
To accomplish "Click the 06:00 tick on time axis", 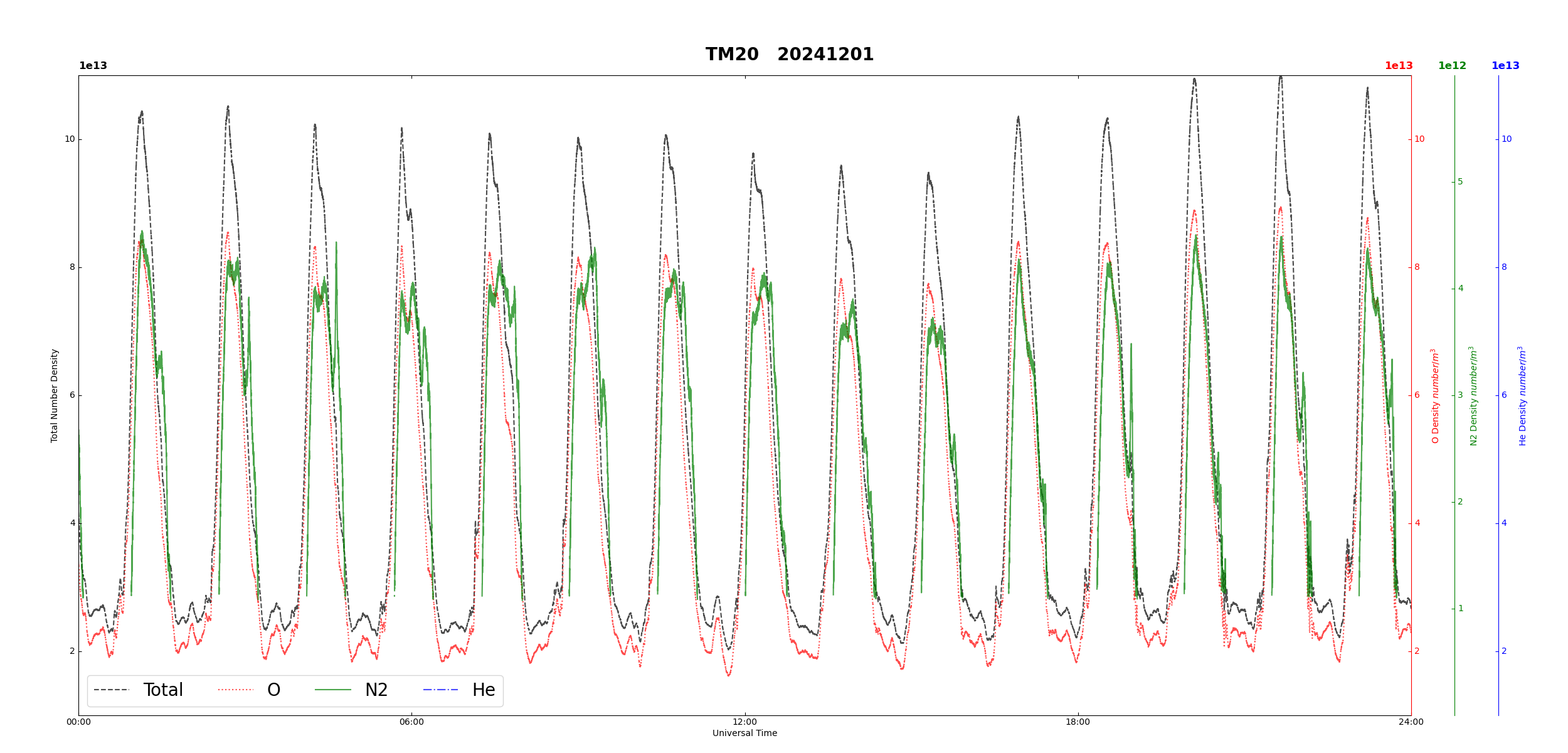I will pos(411,722).
